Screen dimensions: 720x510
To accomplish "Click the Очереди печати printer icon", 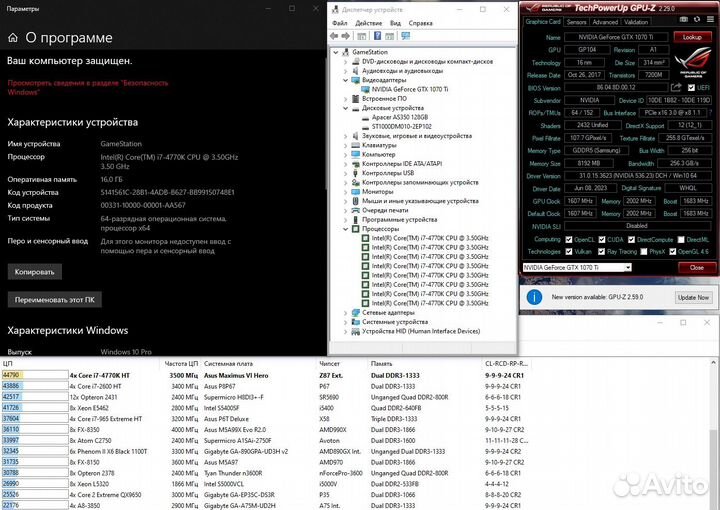I will click(x=355, y=210).
